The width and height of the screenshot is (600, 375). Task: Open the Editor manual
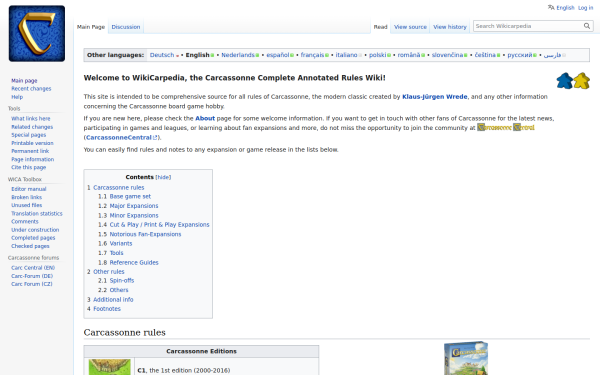click(x=29, y=189)
